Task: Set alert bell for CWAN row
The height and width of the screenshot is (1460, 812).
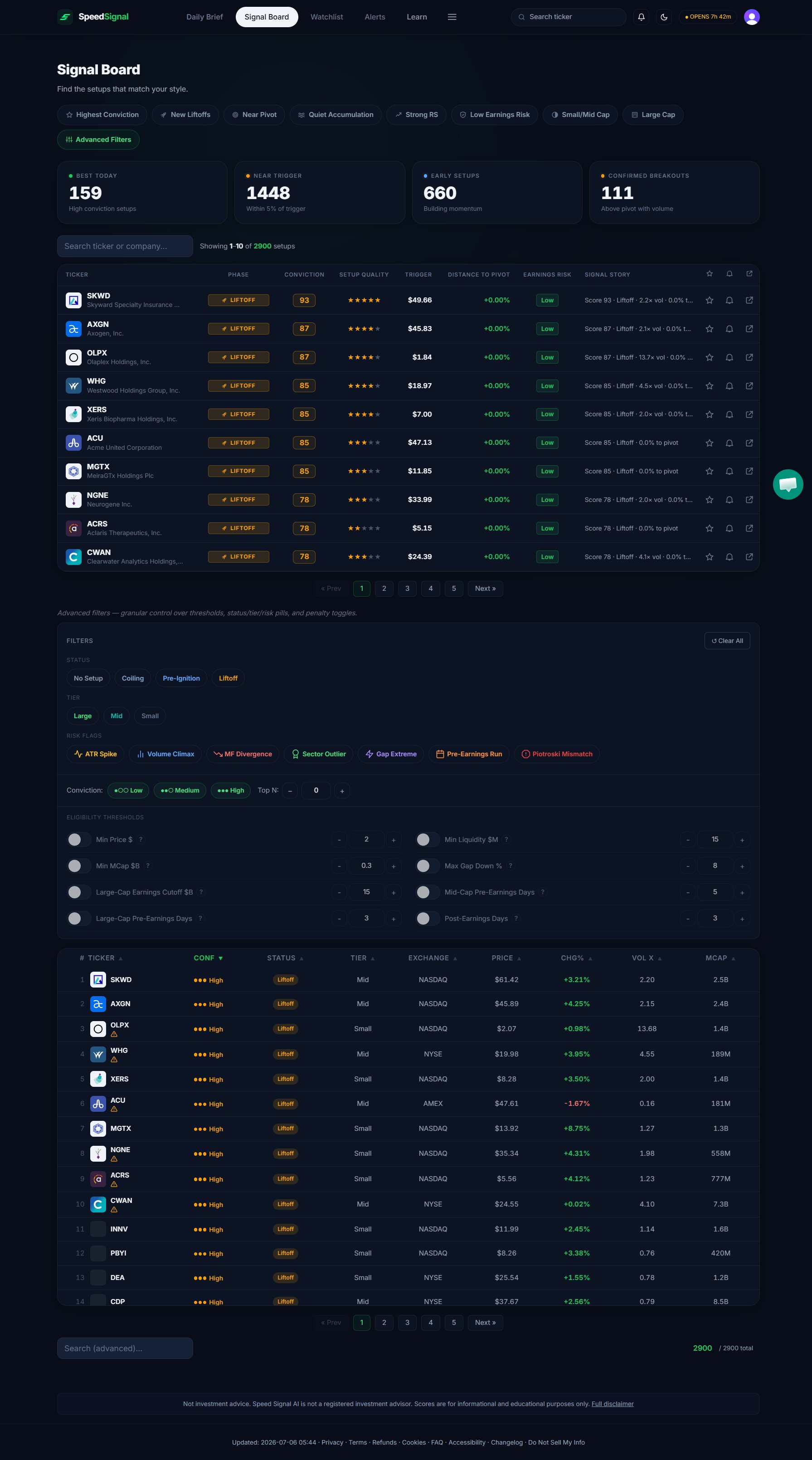Action: [x=729, y=557]
